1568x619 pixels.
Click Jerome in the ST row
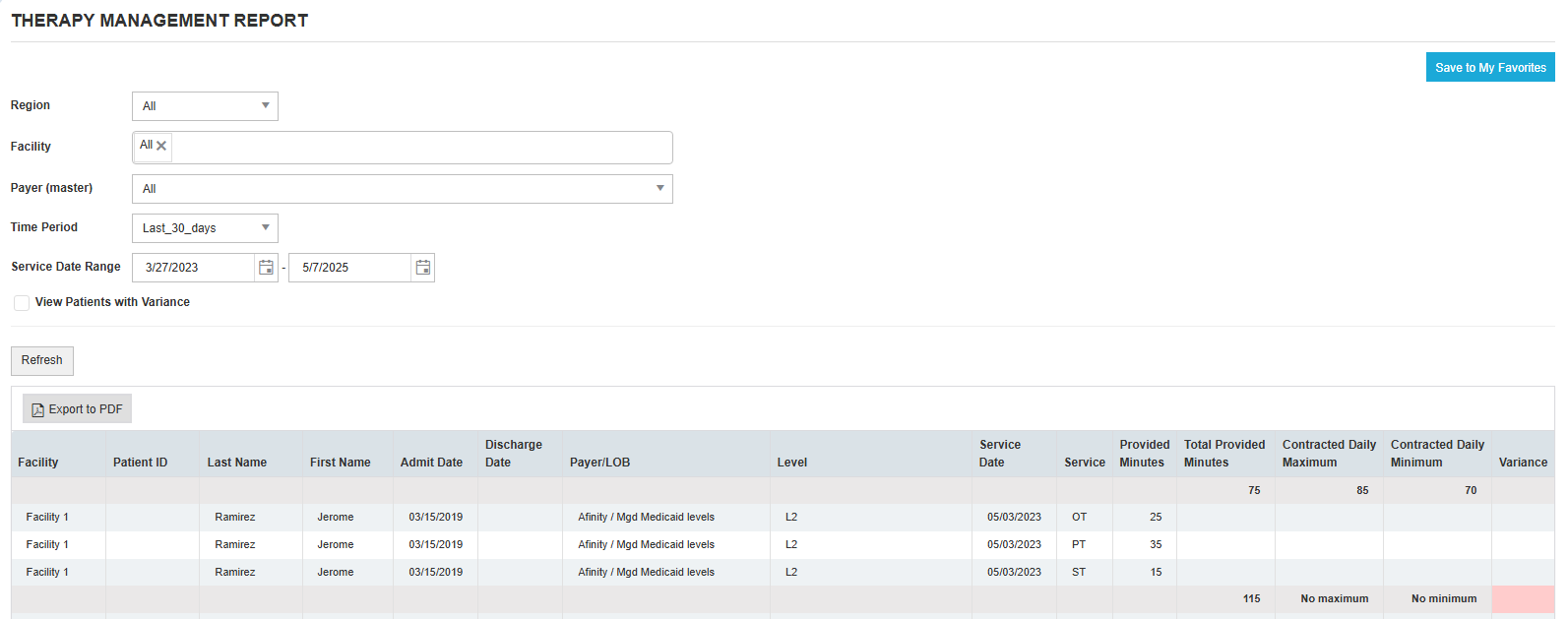336,572
